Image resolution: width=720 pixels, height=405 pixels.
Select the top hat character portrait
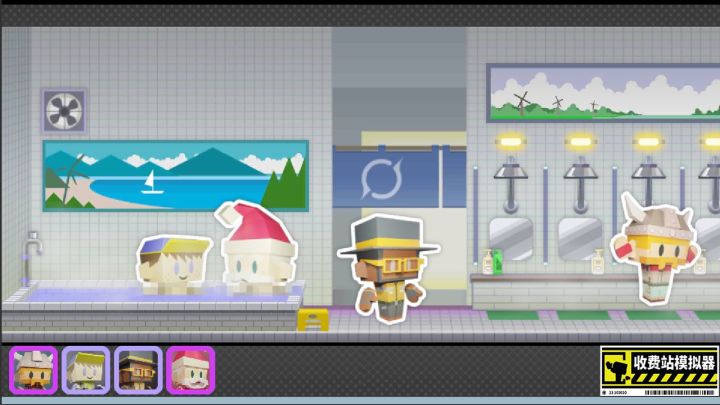[138, 370]
